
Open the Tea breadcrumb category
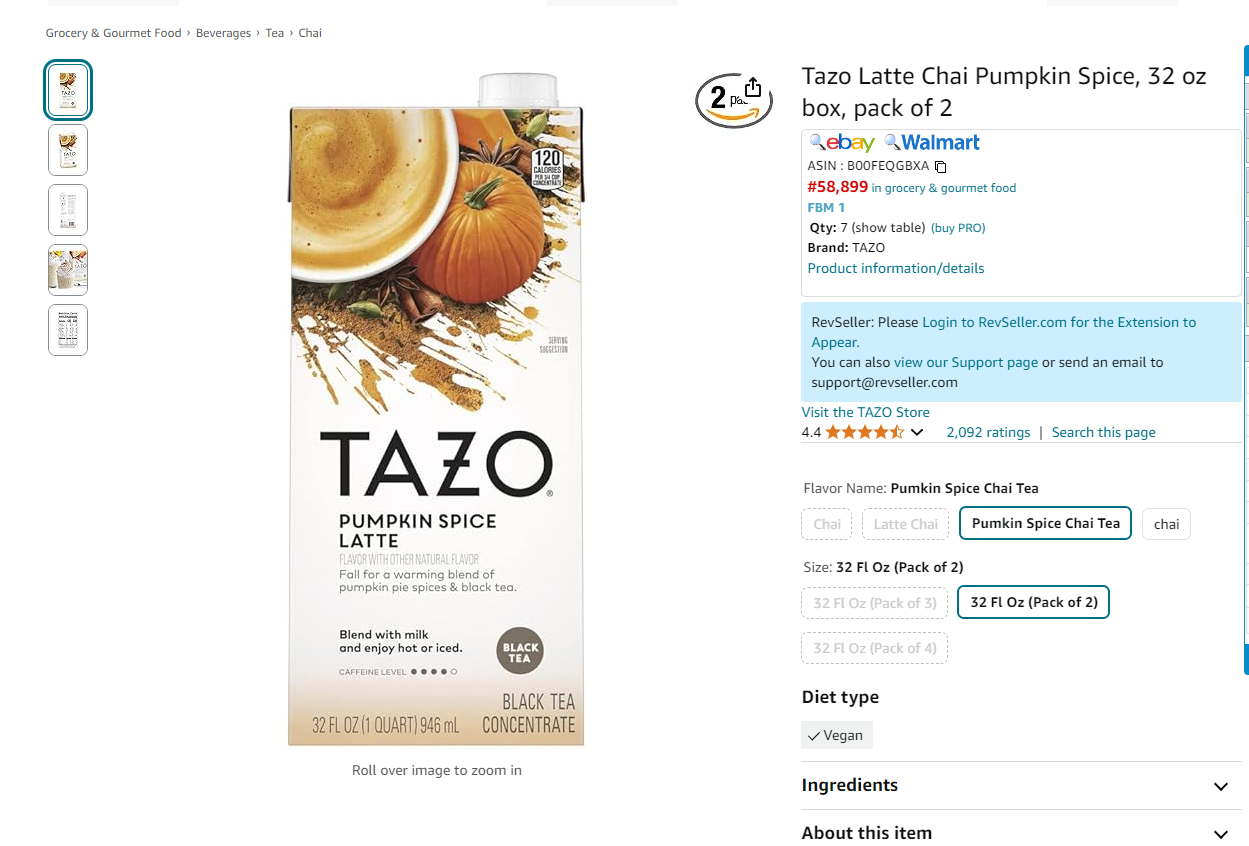[274, 33]
